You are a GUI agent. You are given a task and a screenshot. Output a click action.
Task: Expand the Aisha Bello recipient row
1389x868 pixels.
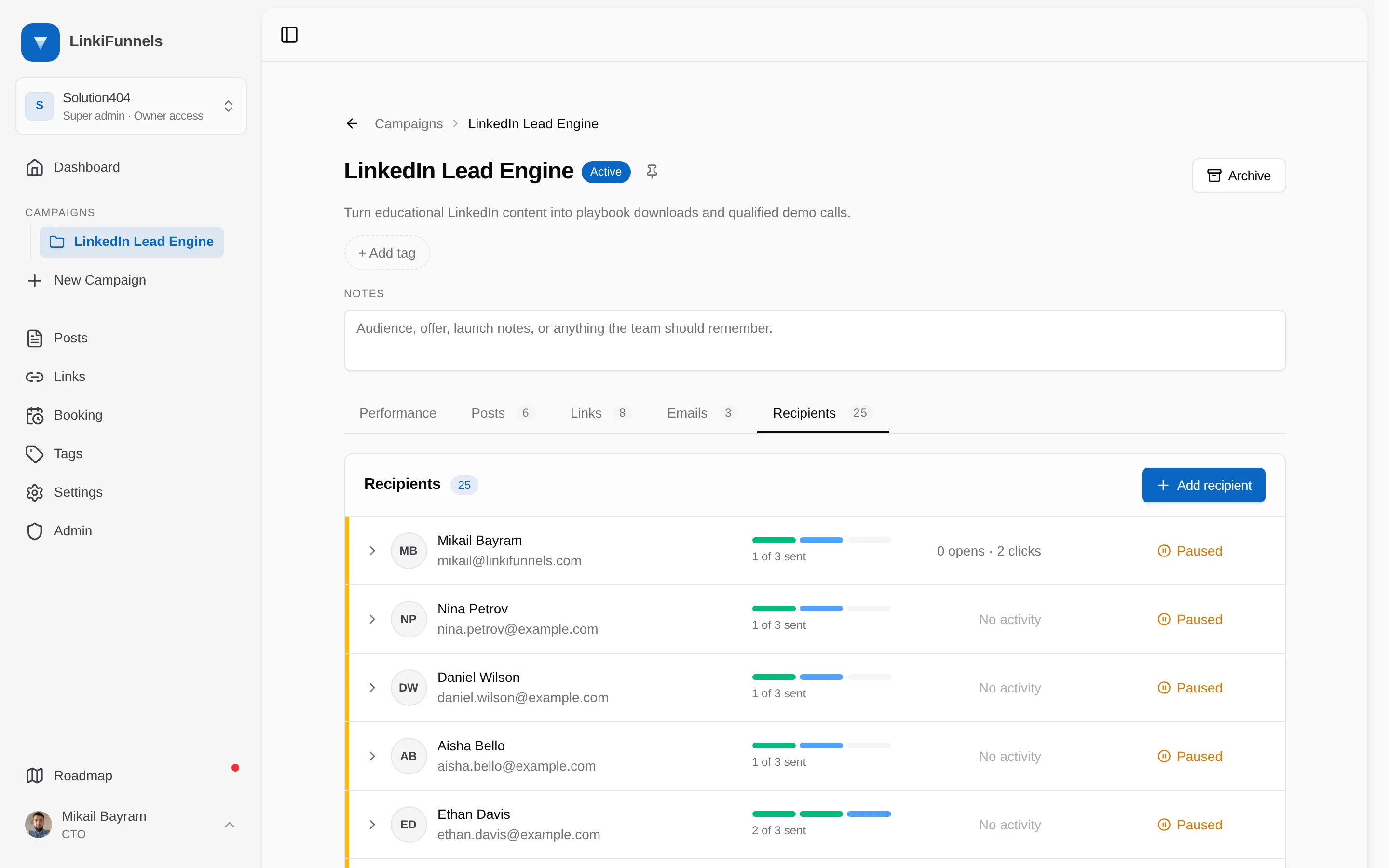pyautogui.click(x=372, y=756)
